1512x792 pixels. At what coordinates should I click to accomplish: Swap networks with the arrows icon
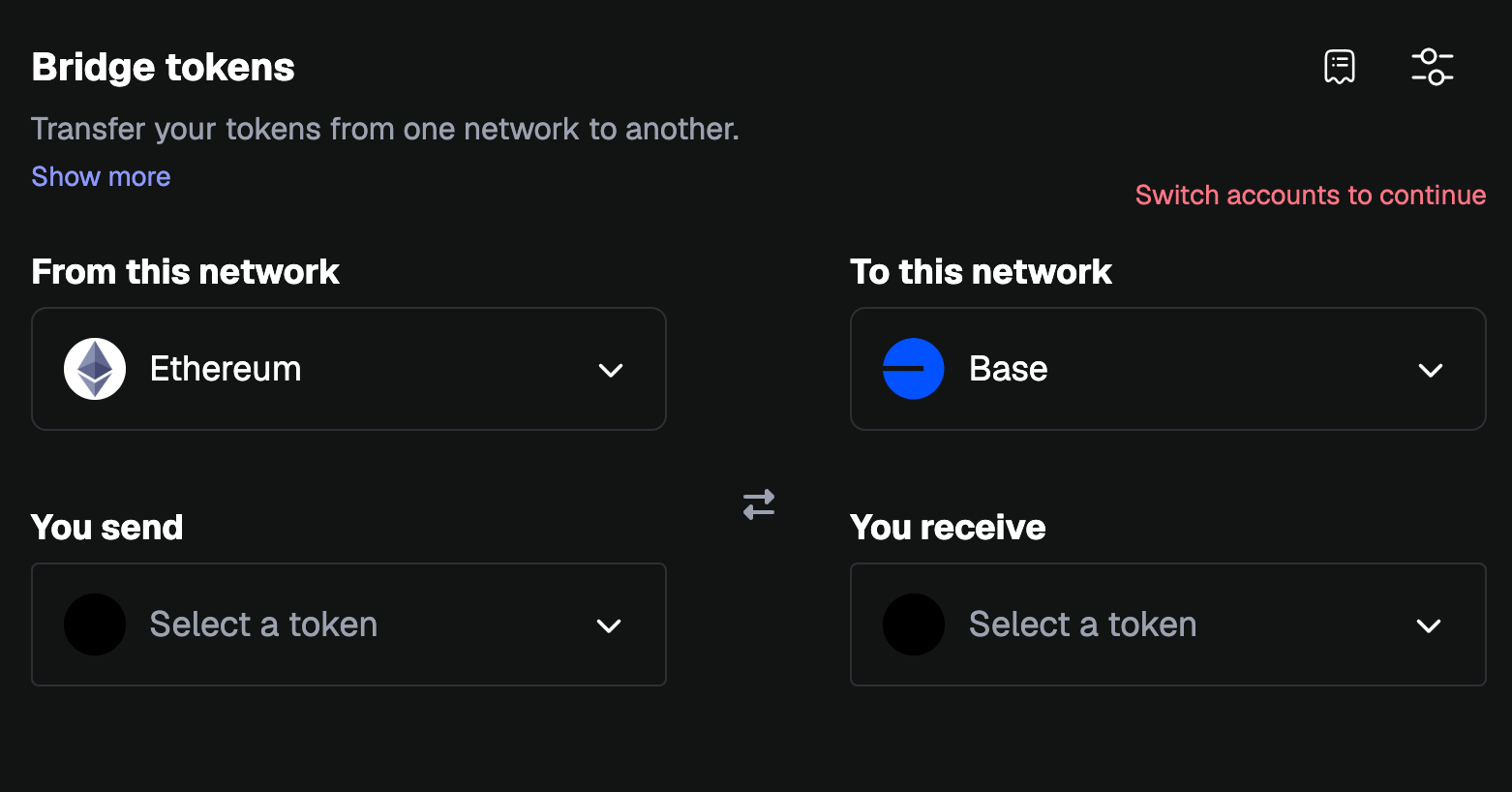[x=759, y=504]
